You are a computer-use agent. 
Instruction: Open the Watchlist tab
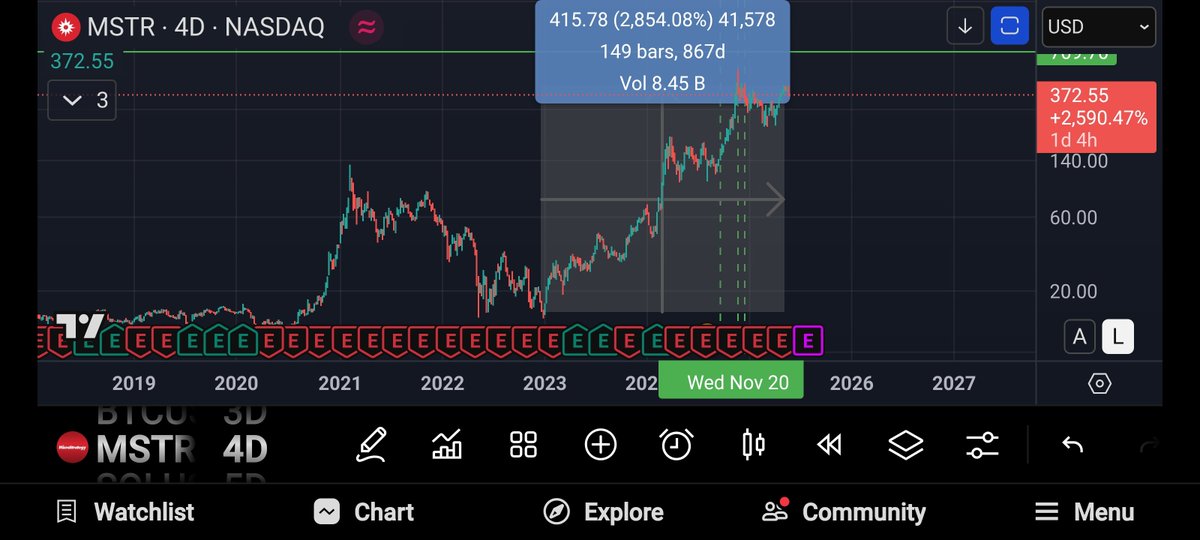pyautogui.click(x=125, y=512)
